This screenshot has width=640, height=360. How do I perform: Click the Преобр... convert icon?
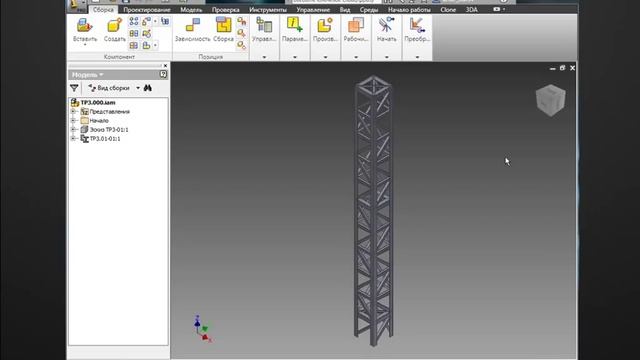pos(417,25)
